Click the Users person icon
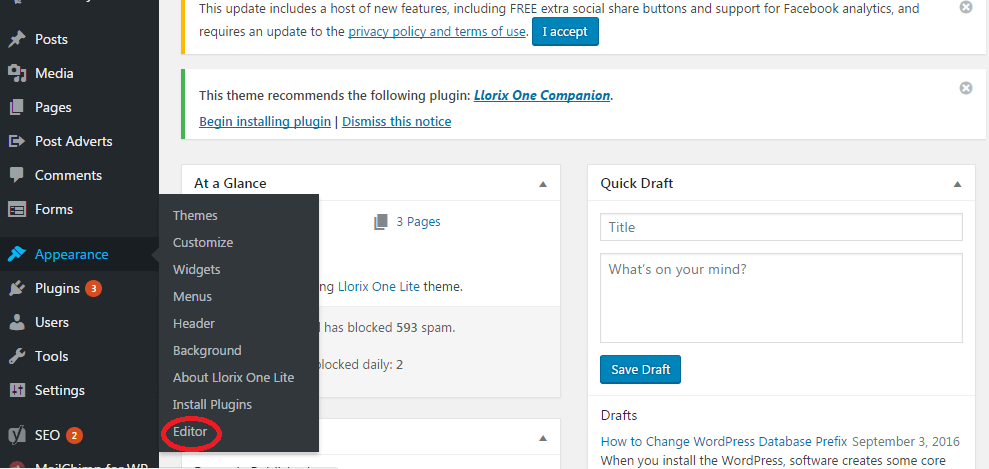This screenshot has width=989, height=469. pos(16,322)
